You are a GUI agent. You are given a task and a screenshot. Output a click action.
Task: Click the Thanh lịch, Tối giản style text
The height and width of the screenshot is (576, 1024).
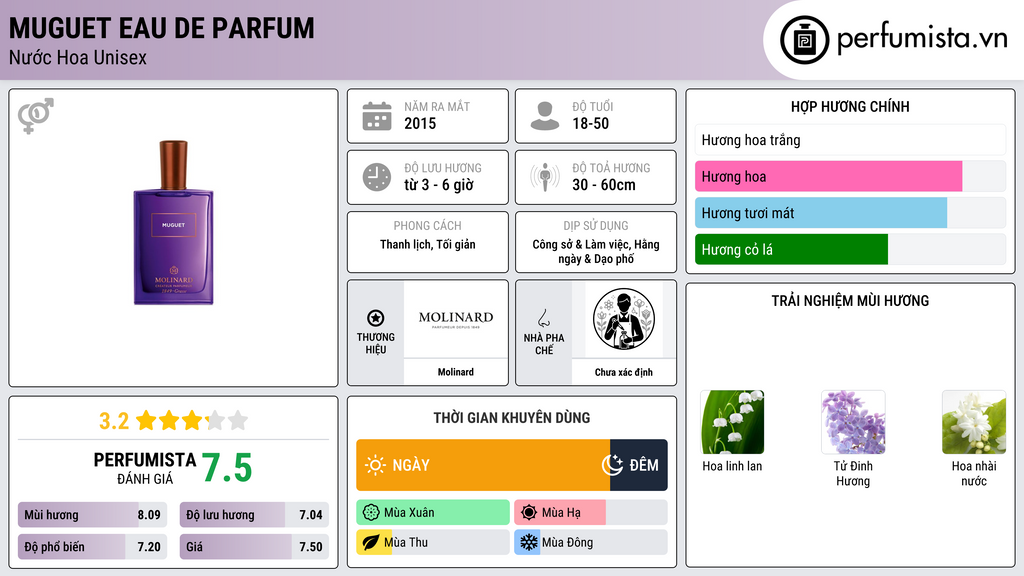point(428,244)
